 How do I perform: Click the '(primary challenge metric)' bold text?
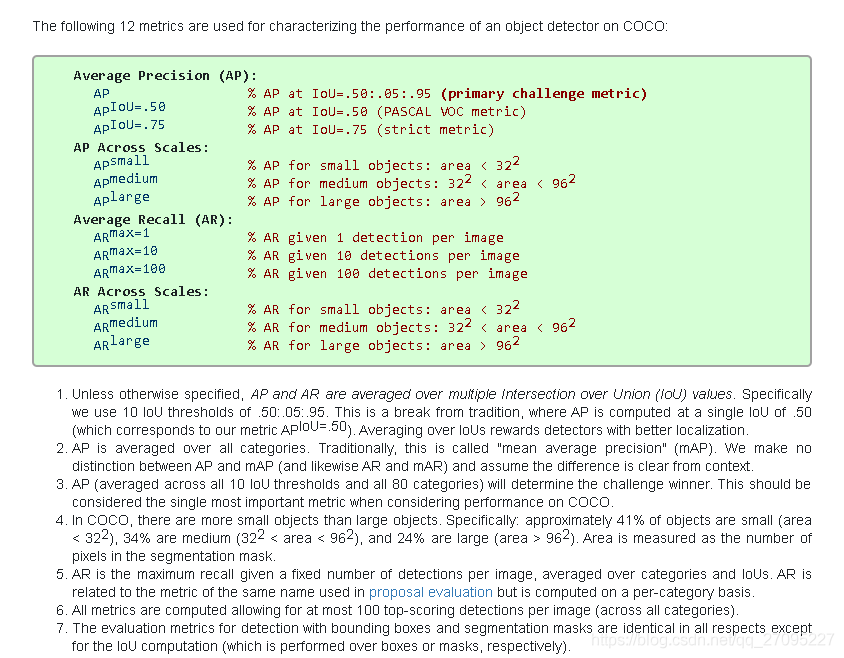(544, 94)
